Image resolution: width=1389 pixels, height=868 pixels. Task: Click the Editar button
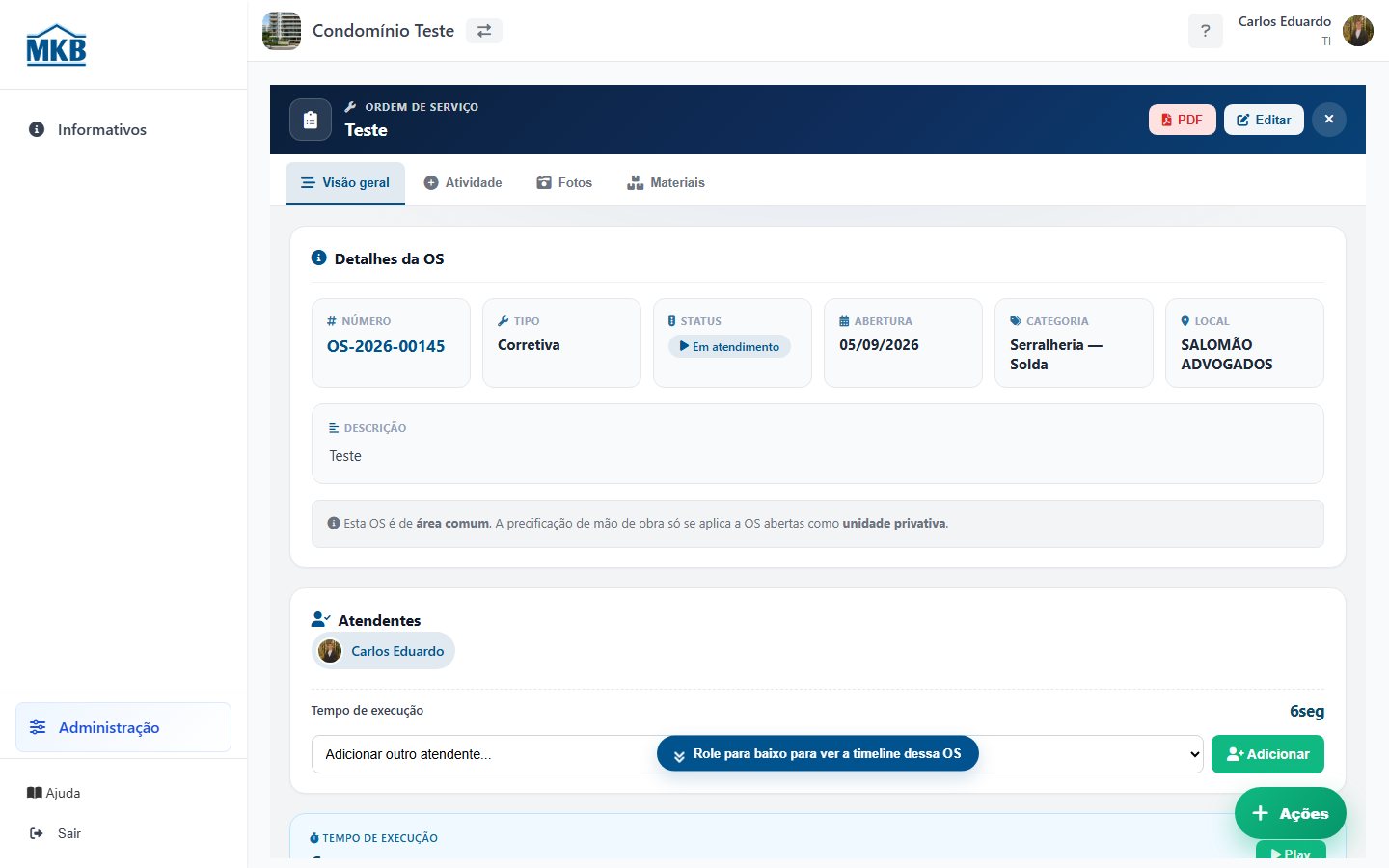tap(1264, 120)
